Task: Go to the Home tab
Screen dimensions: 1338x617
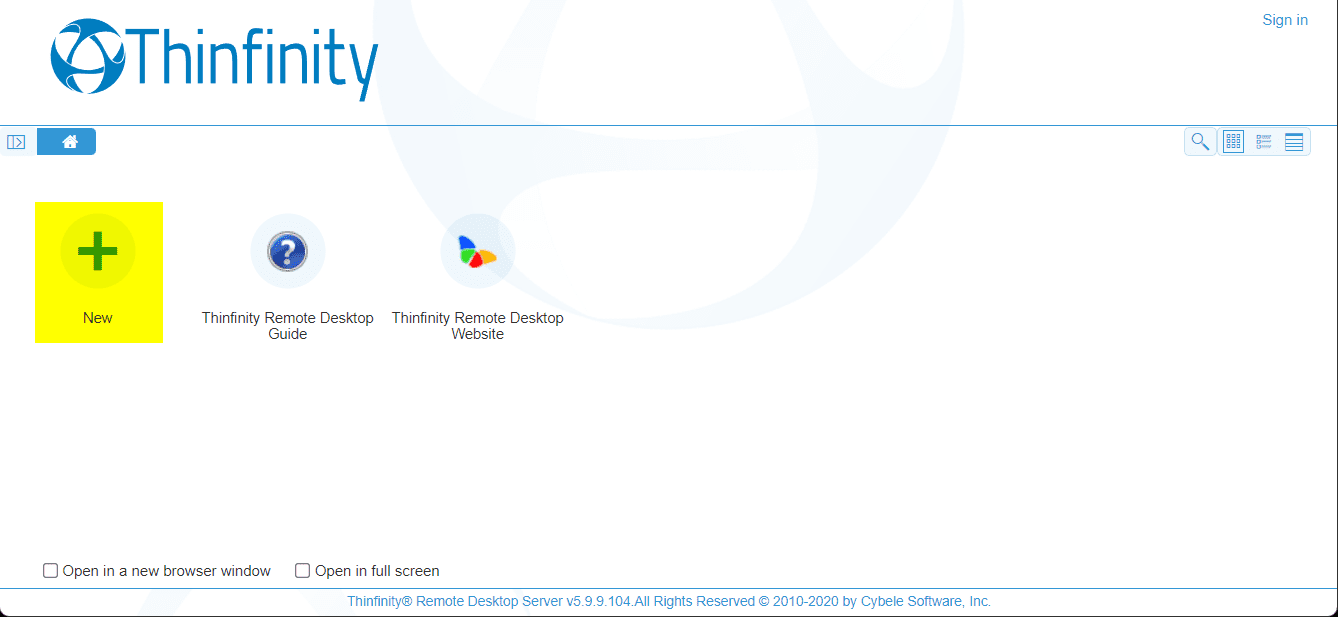Action: tap(67, 142)
